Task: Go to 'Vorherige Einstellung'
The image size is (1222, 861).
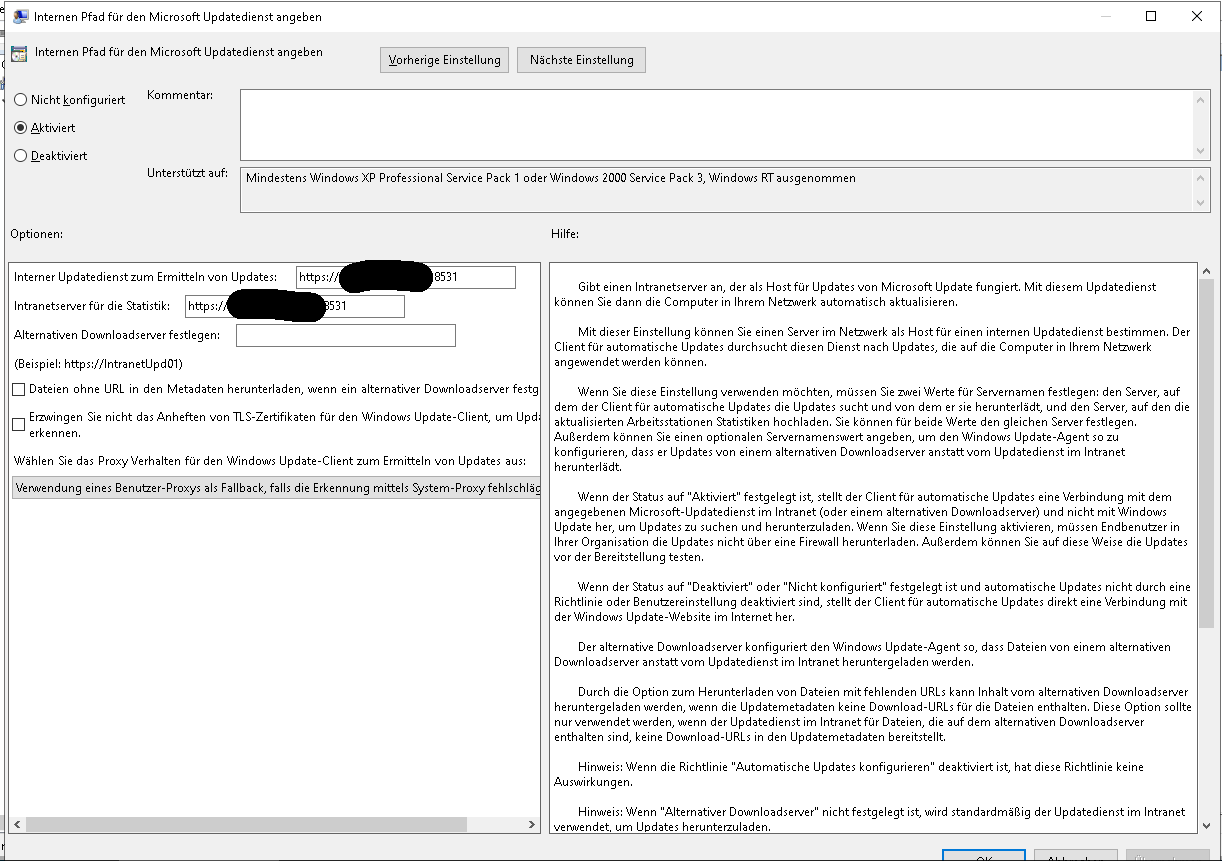Action: tap(444, 60)
